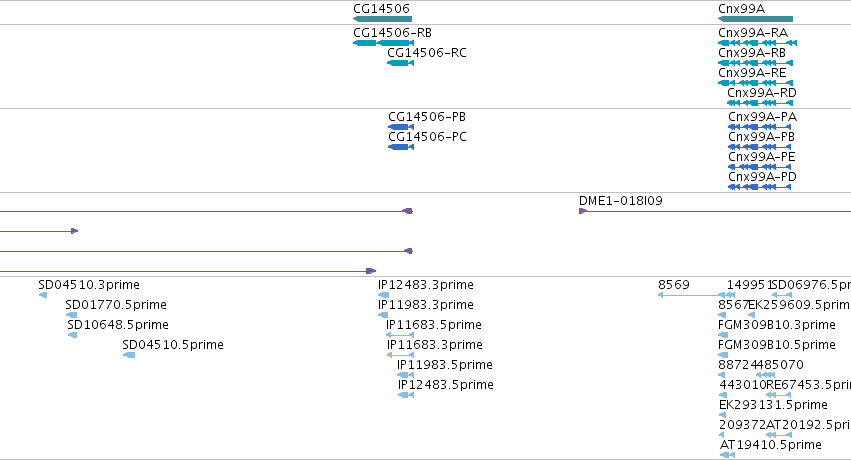851x460 pixels.
Task: Click the CG14506-PB protein glyph
Action: [401, 127]
